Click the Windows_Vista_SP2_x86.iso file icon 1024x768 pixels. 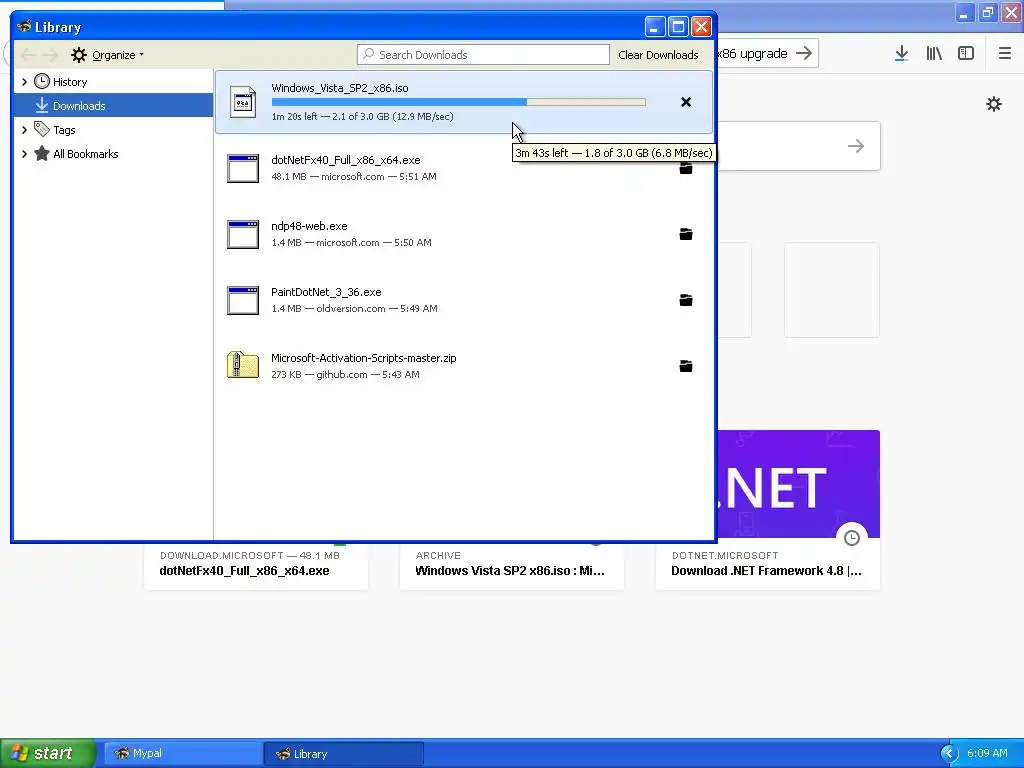243,103
